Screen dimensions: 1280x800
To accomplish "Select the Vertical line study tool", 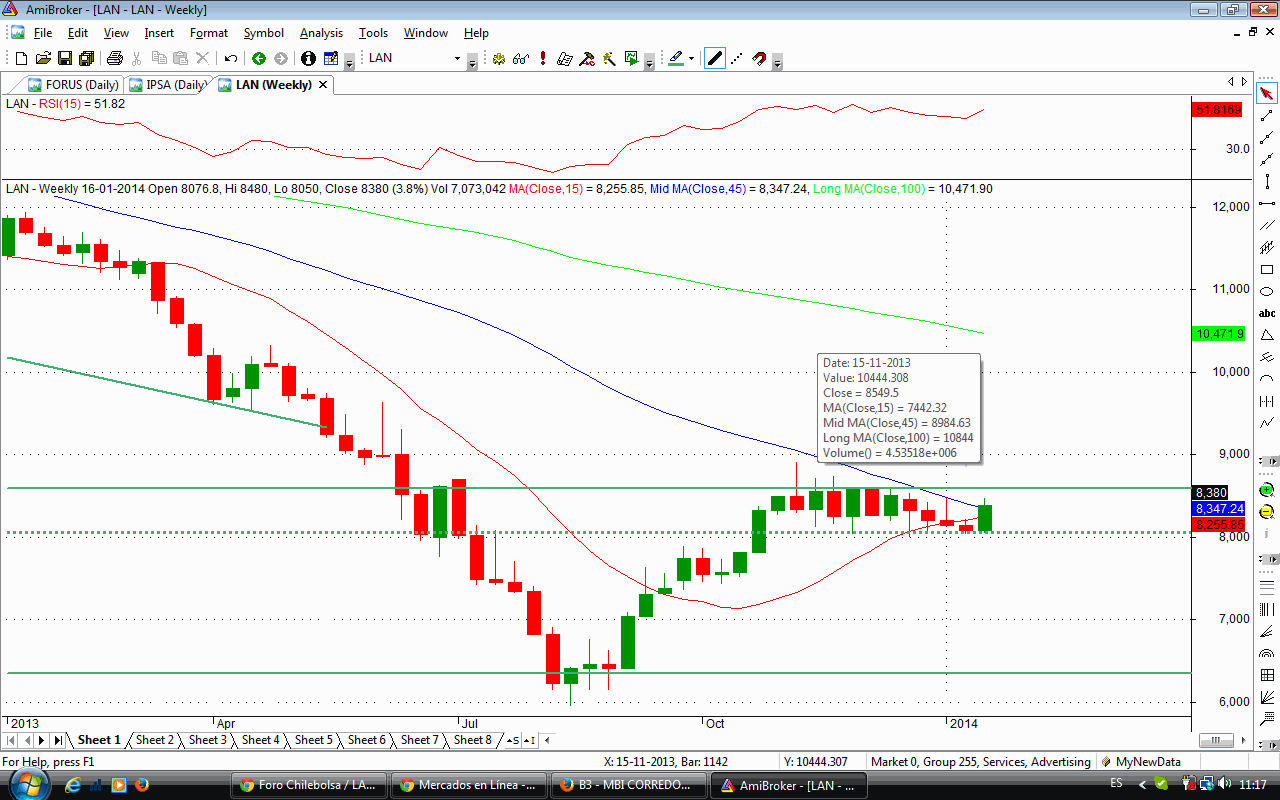I will (1267, 181).
